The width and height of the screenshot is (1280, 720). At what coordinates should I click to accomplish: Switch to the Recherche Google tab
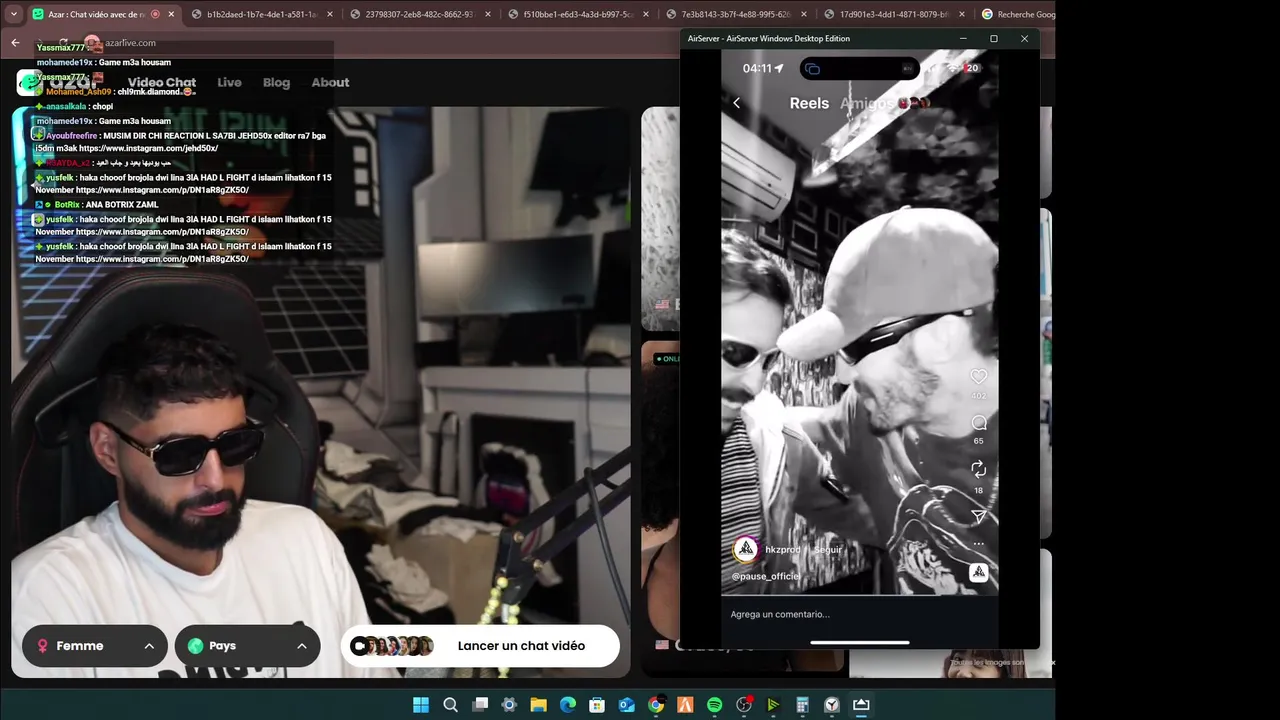click(1017, 14)
